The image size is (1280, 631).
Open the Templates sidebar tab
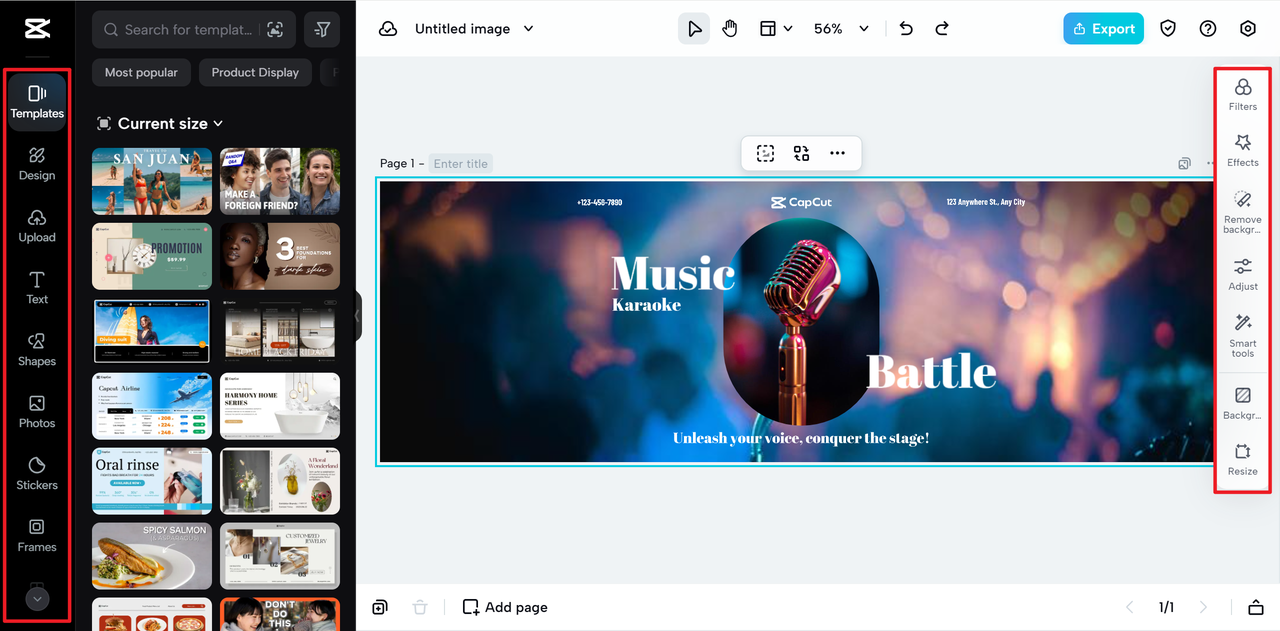[37, 102]
